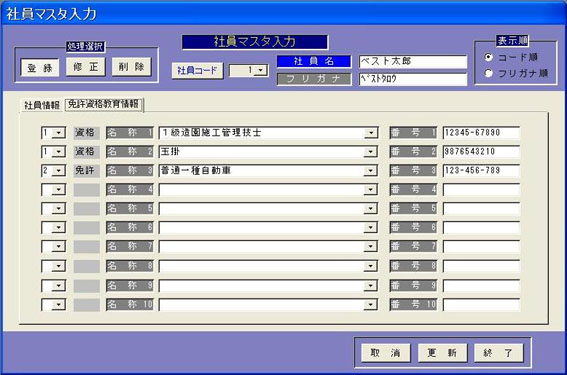Click the 番号3 field with 123-456-789
Viewport: 567px width, 375px height.
coord(481,170)
